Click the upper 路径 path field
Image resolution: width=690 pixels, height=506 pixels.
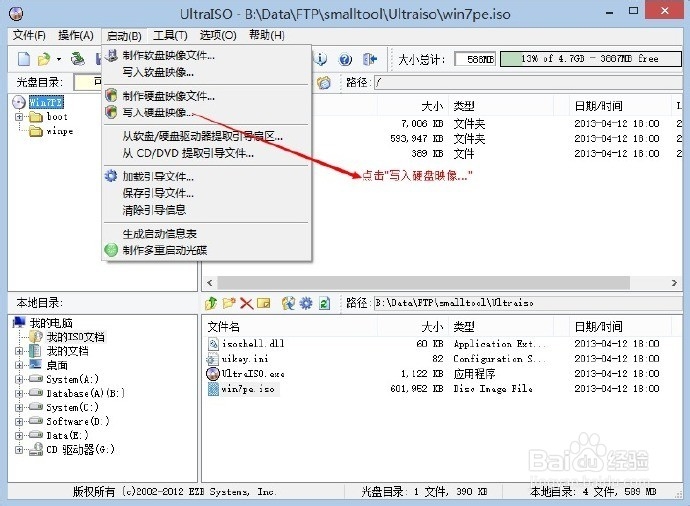click(x=528, y=82)
